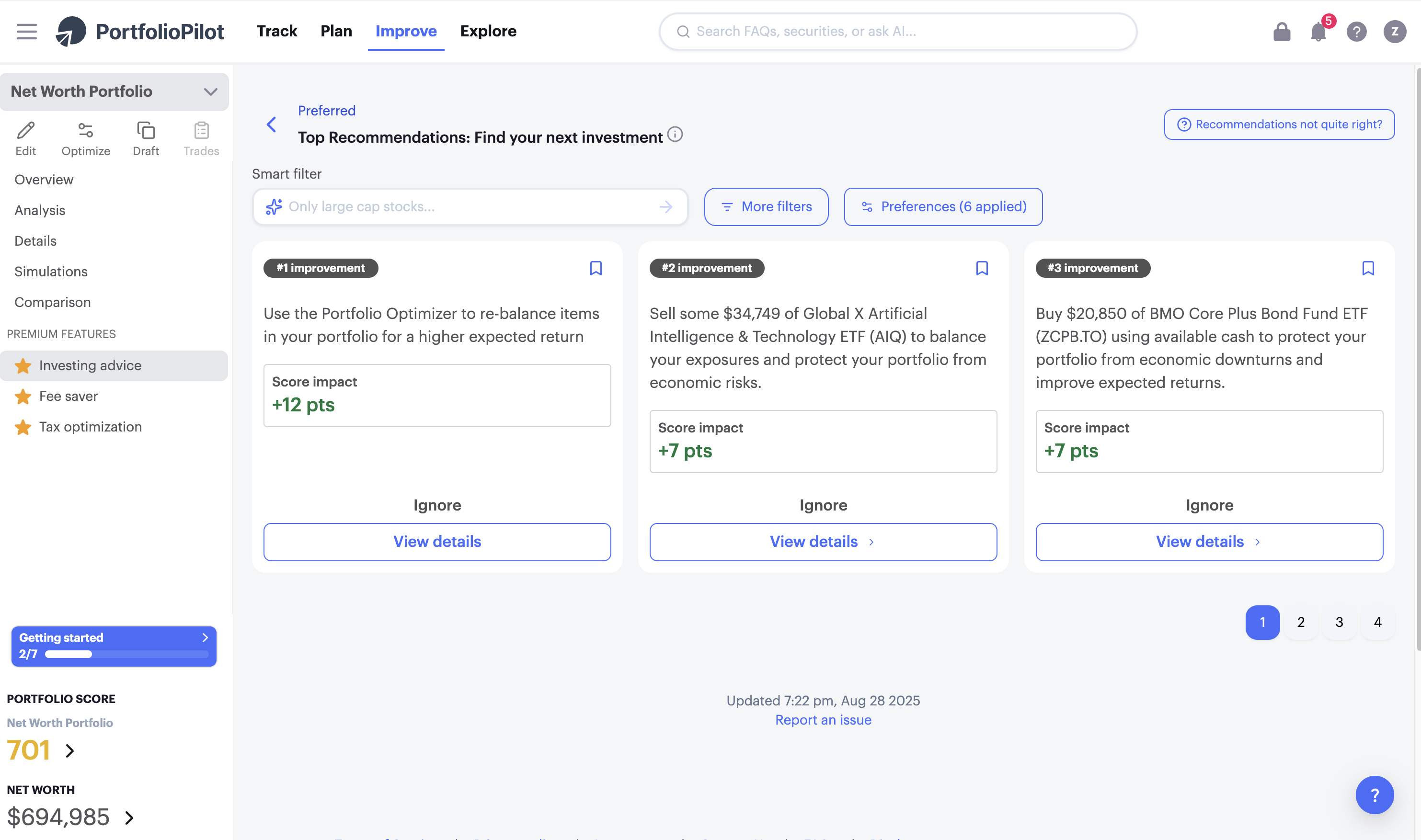Switch to the Explore tab
This screenshot has width=1421, height=840.
click(x=488, y=31)
